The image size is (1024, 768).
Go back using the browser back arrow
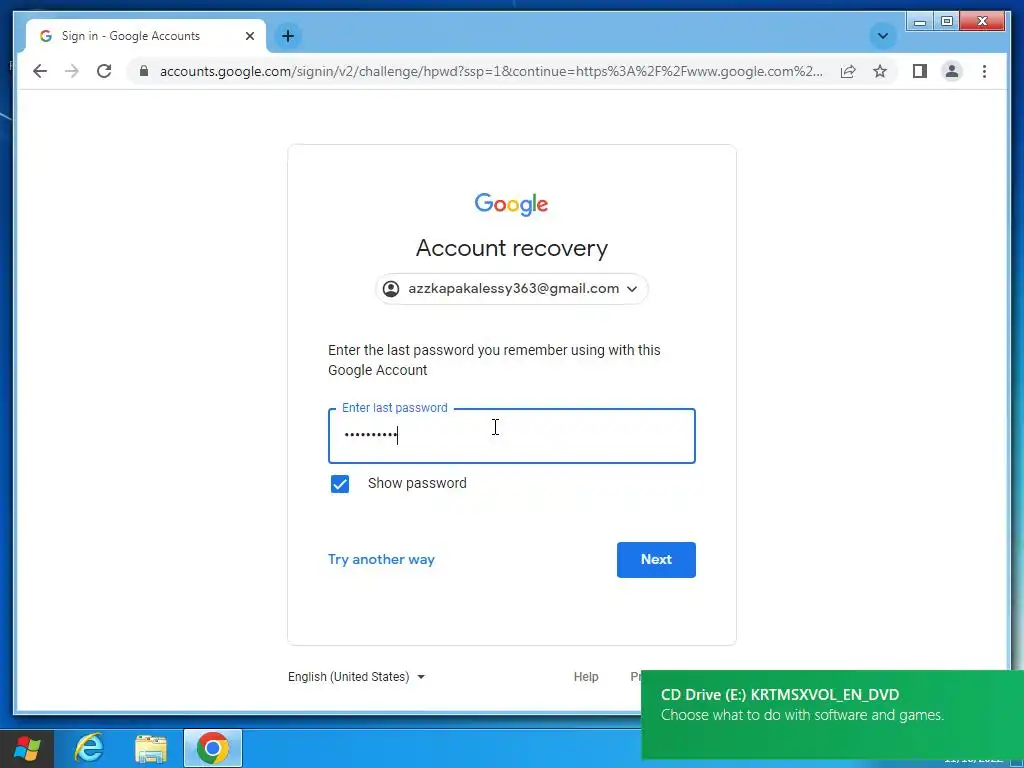40,71
